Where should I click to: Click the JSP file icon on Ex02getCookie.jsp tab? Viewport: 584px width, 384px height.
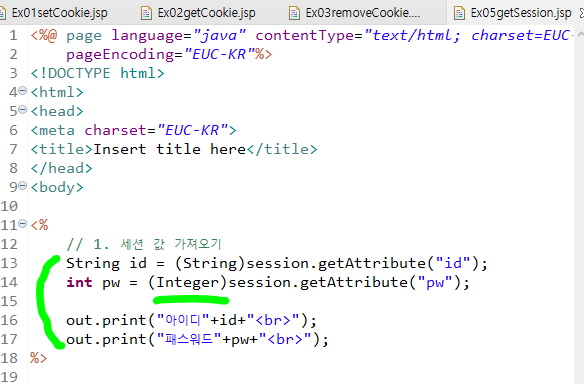(146, 13)
